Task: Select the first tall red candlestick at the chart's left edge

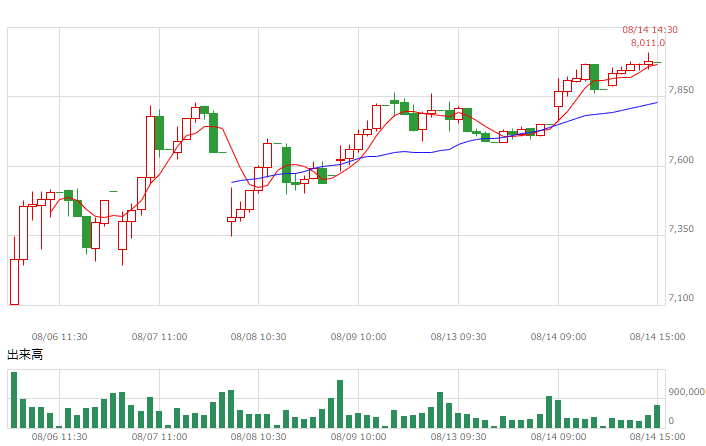Action: point(14,282)
